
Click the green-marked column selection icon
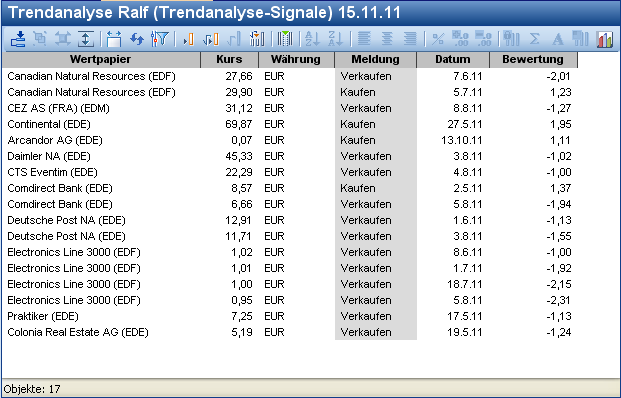click(285, 39)
